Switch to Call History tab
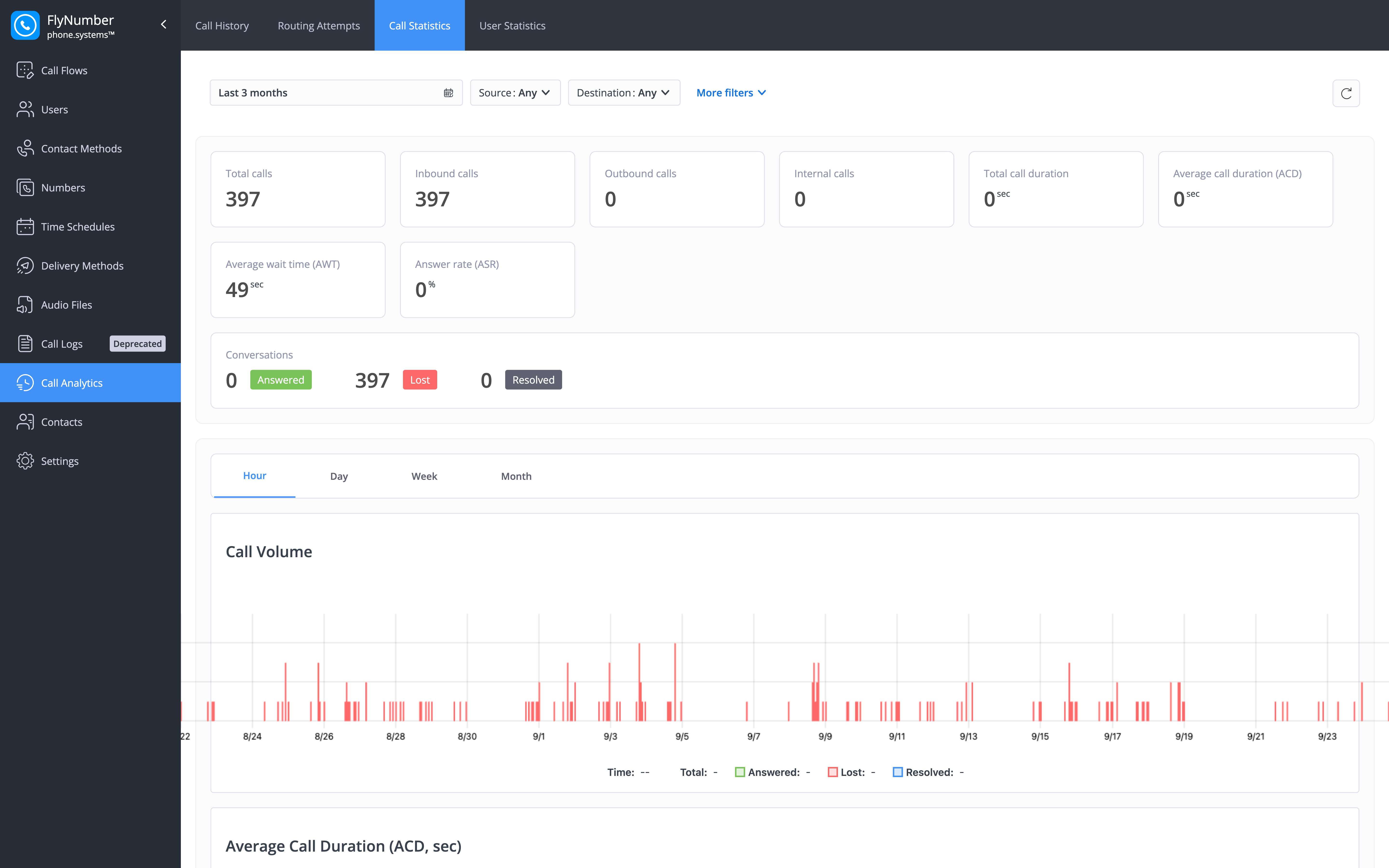 tap(222, 25)
